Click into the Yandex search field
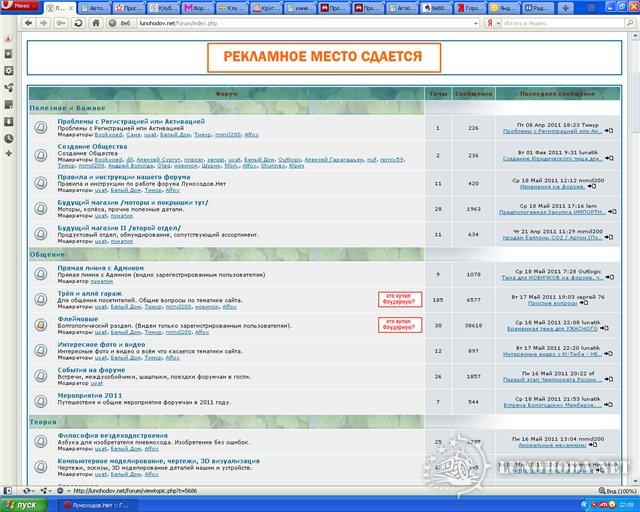 pyautogui.click(x=563, y=24)
